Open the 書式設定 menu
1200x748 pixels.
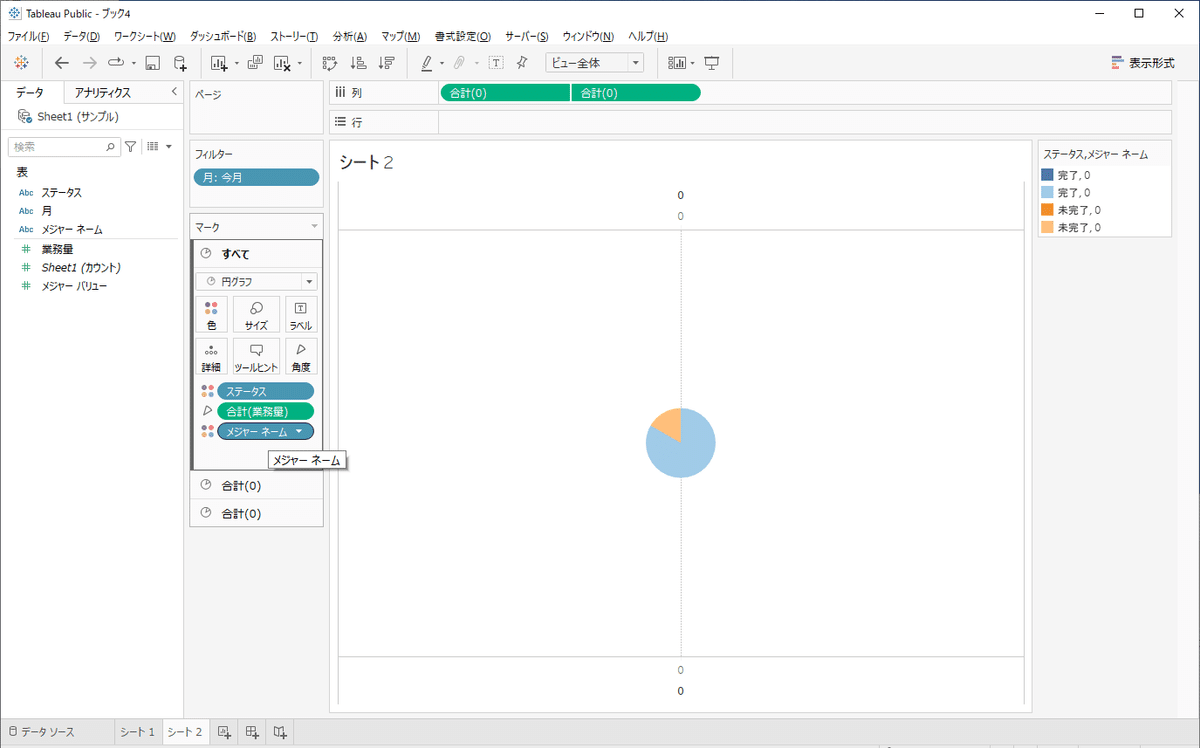(x=463, y=36)
